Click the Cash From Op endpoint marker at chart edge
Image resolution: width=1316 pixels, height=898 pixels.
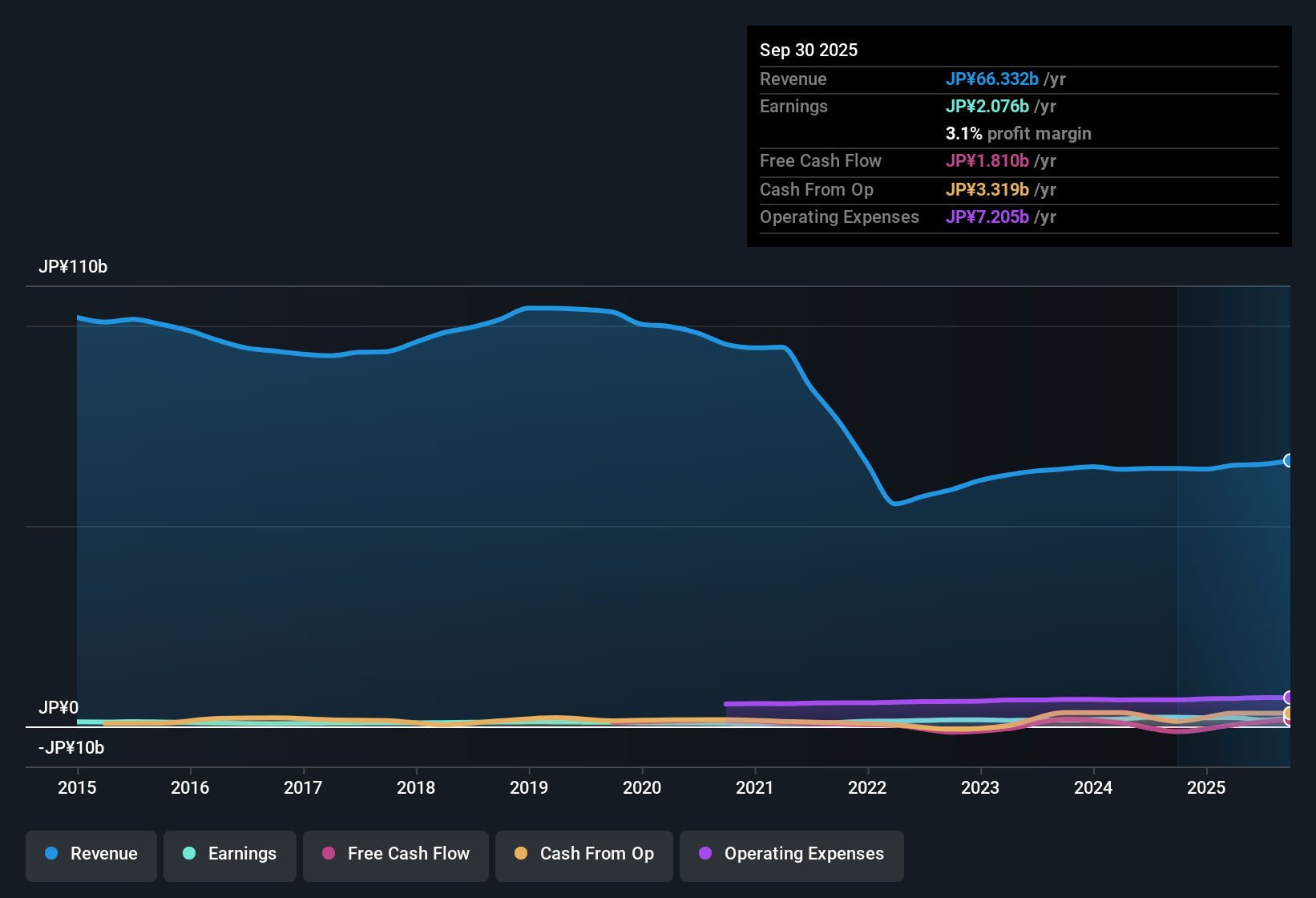(1288, 712)
